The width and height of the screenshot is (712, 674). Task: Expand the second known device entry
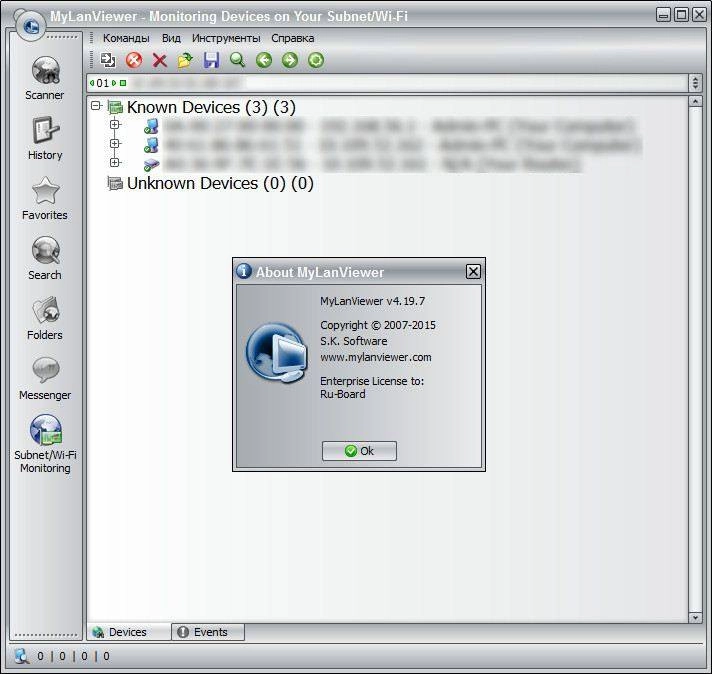click(x=115, y=144)
